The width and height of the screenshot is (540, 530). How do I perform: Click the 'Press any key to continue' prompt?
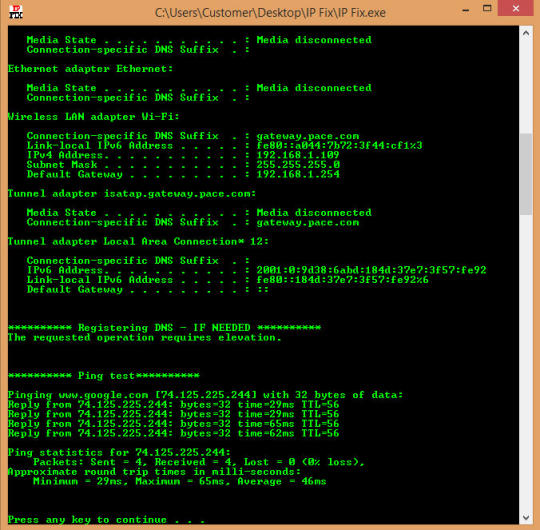106,520
